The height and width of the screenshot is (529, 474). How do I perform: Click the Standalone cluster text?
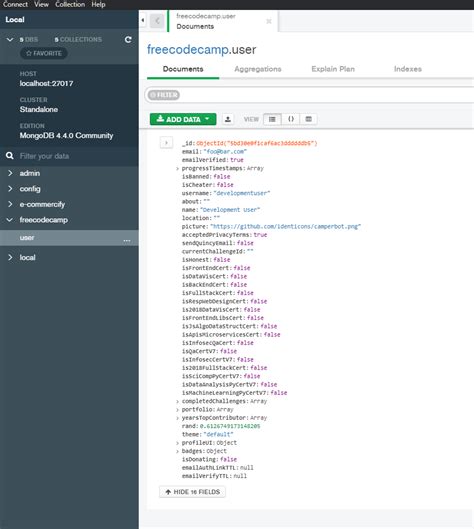(x=39, y=109)
